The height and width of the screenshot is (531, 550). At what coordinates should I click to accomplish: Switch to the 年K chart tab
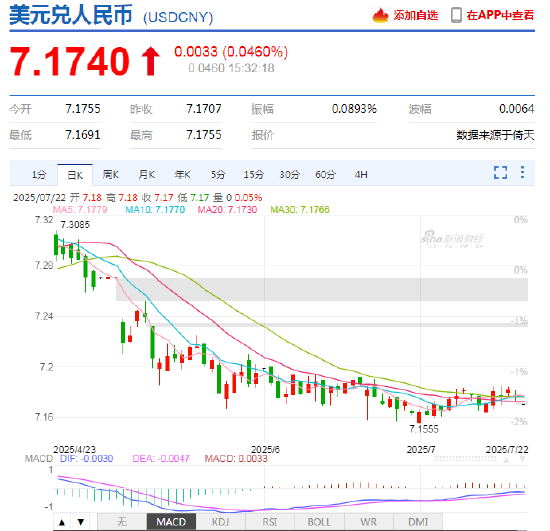point(182,175)
